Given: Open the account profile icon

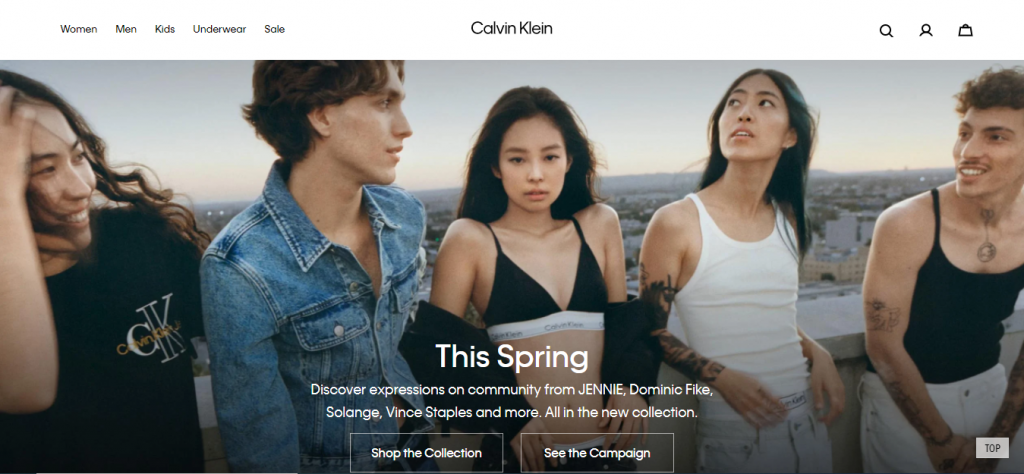Looking at the screenshot, I should coord(925,30).
